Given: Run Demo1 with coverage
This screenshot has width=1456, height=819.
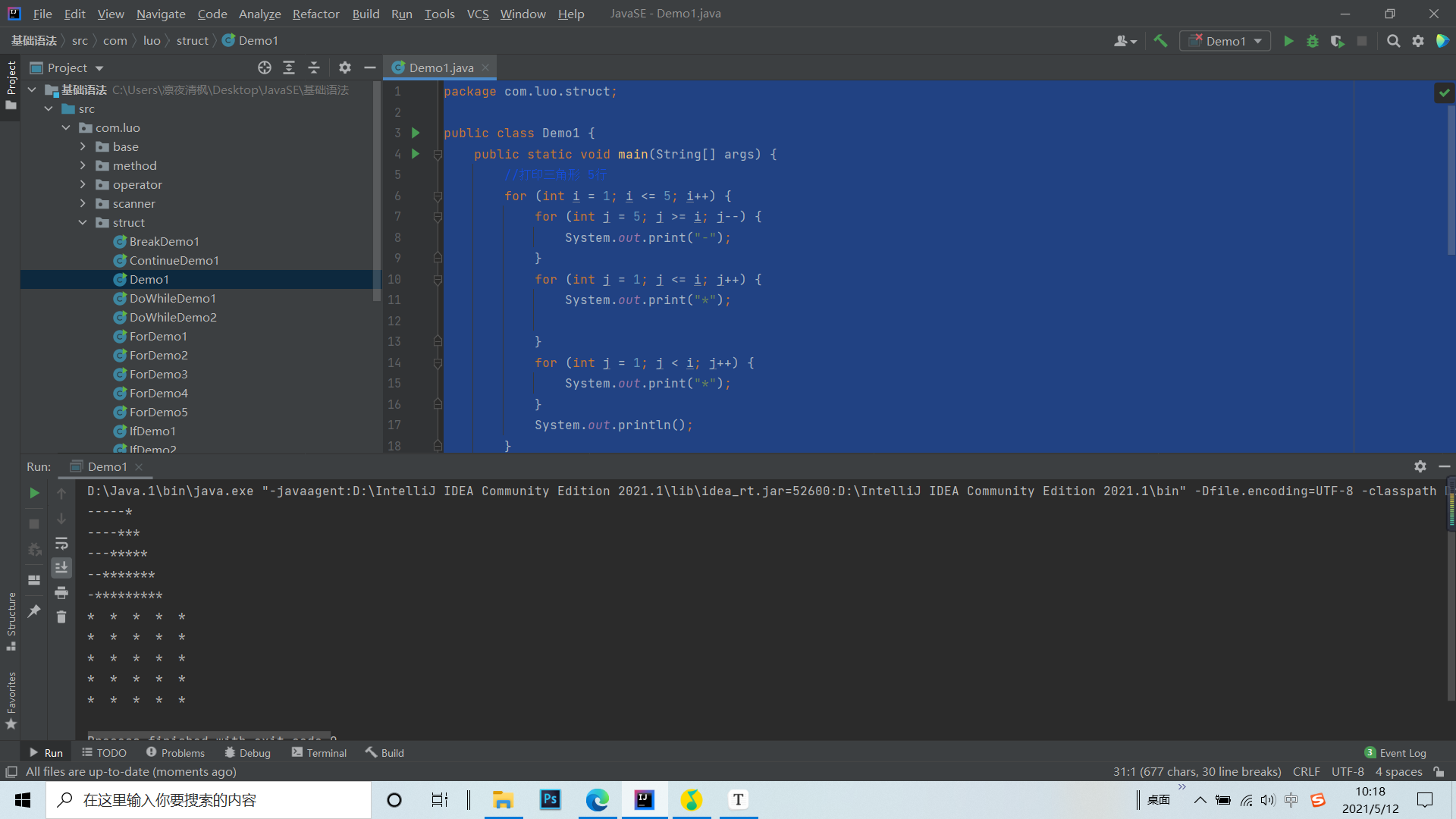Looking at the screenshot, I should point(1337,41).
